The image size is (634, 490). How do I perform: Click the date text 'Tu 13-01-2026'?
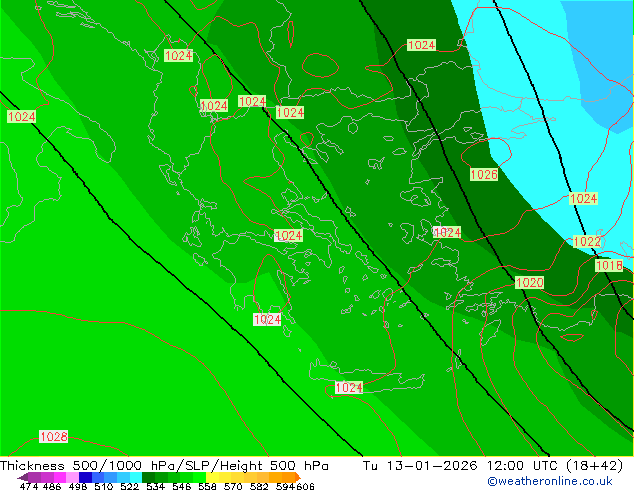420,466
